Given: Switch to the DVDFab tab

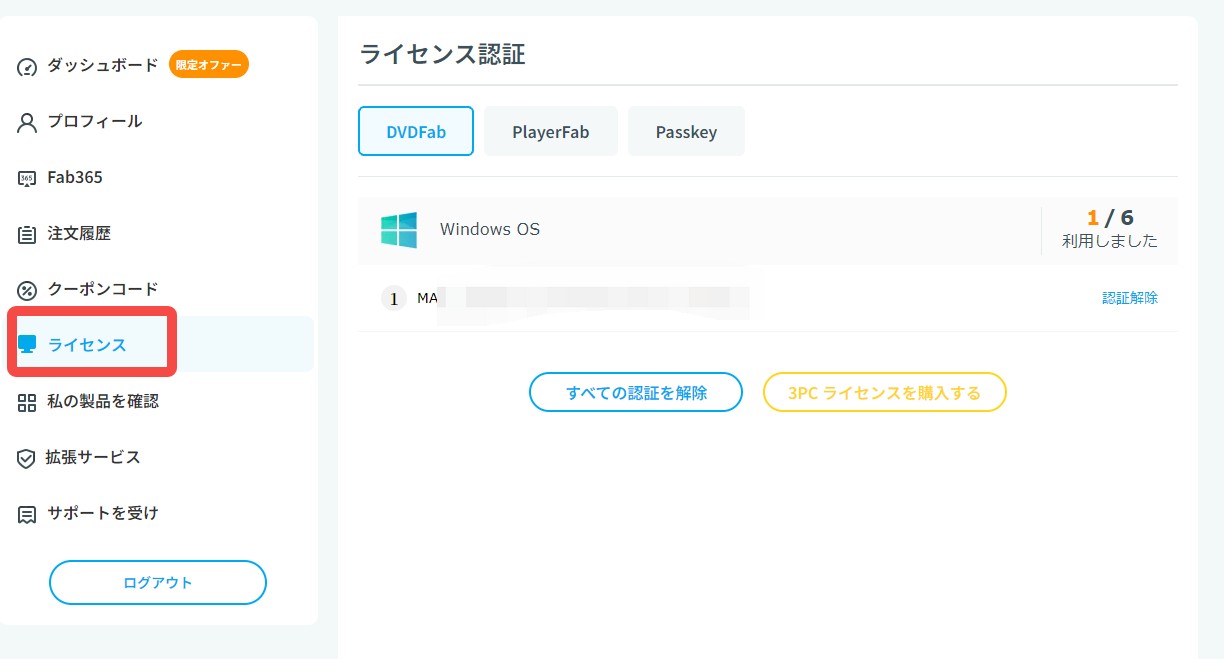Looking at the screenshot, I should pos(416,131).
